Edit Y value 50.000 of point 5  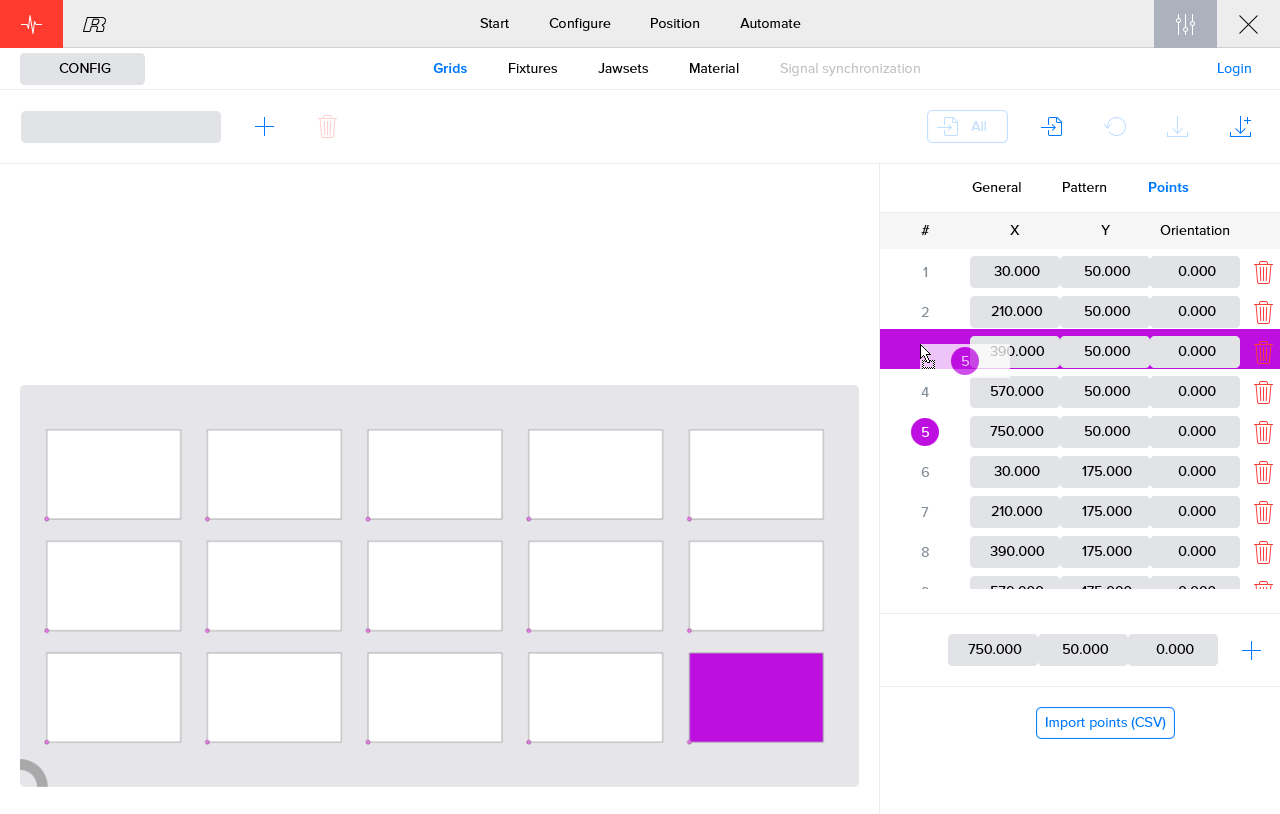click(1105, 432)
